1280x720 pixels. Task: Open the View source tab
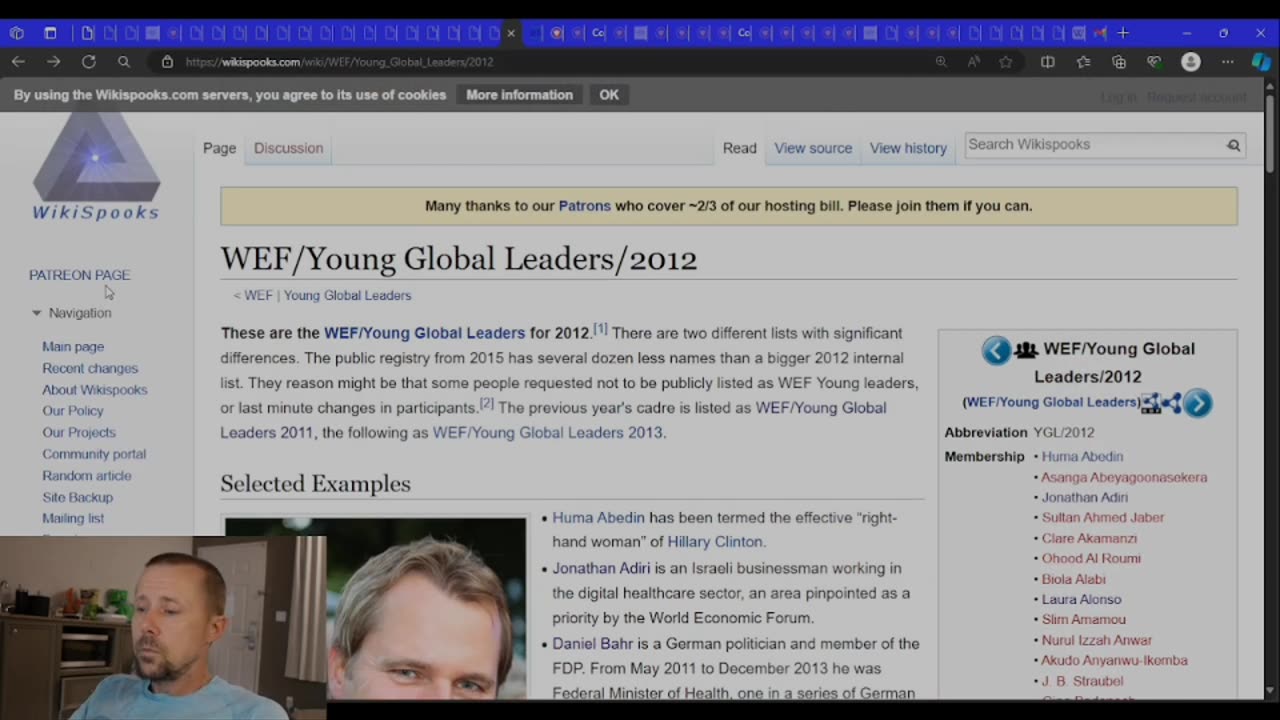[813, 148]
